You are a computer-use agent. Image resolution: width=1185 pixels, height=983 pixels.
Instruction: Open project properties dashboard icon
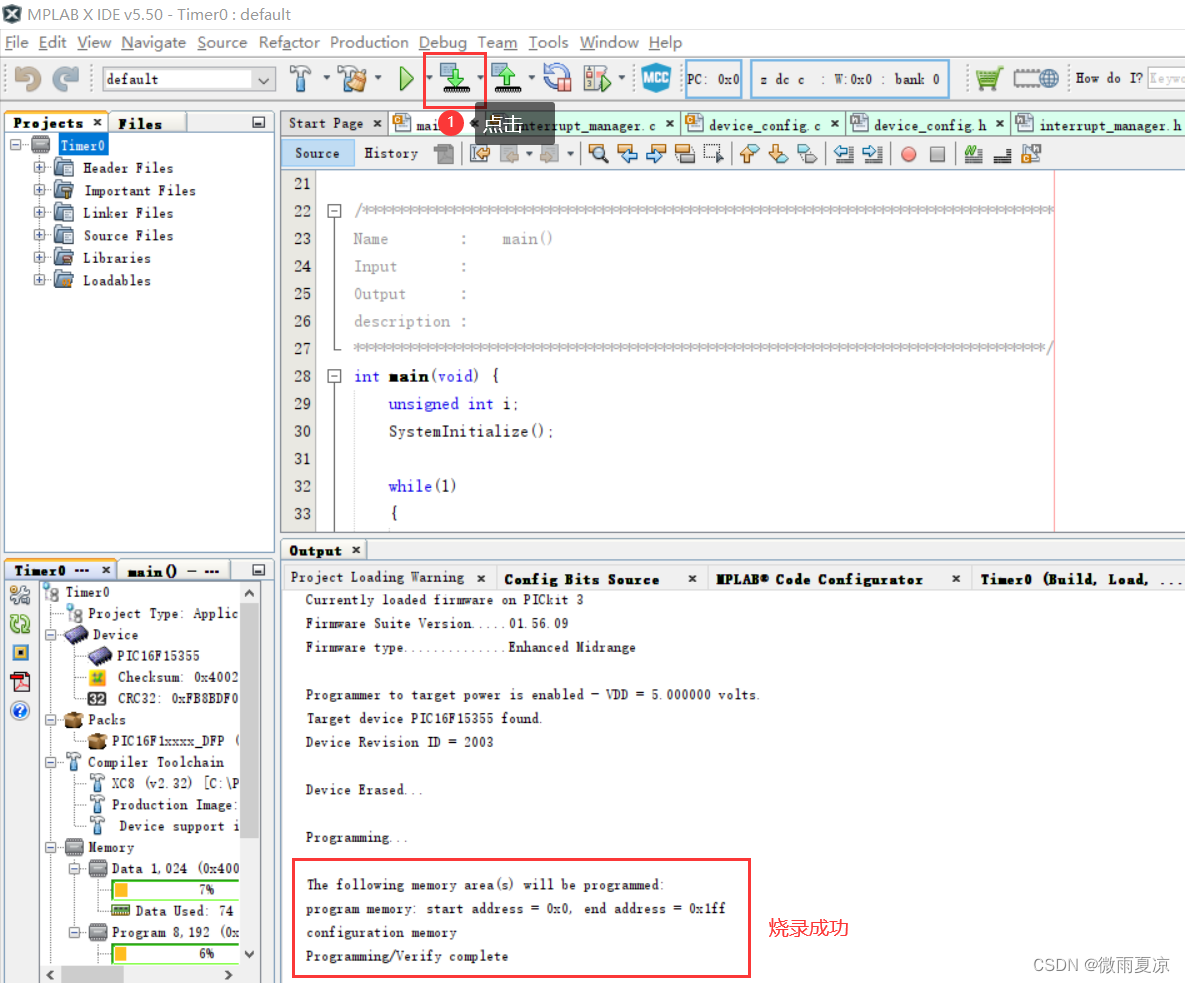tap(20, 595)
